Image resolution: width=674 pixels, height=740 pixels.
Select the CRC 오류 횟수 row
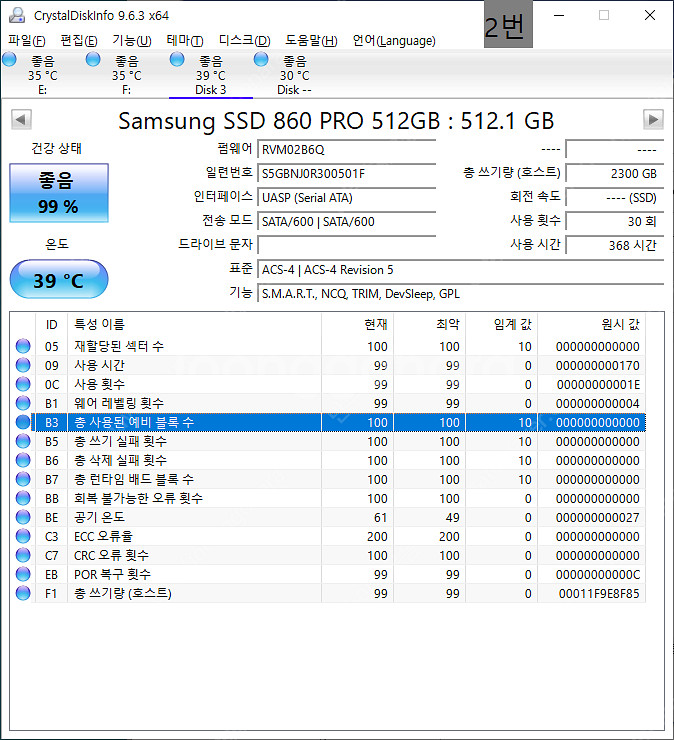pyautogui.click(x=329, y=555)
